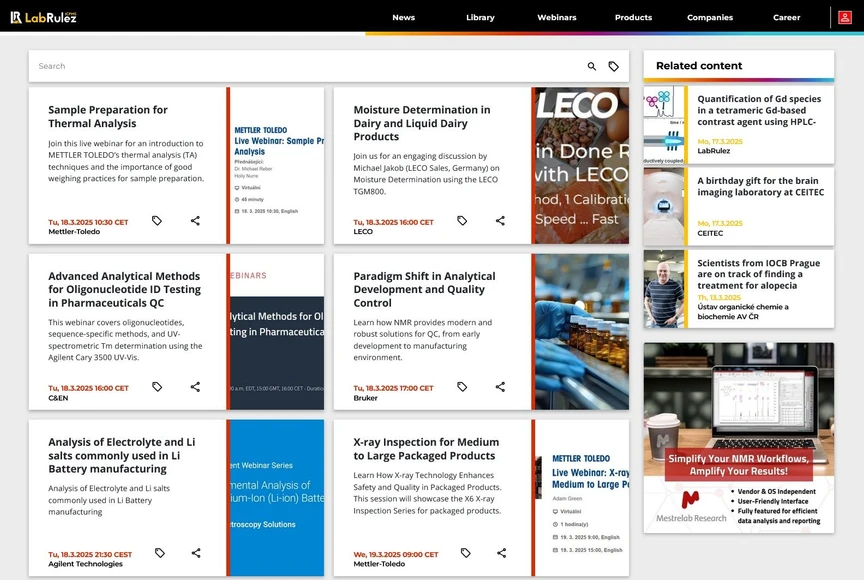
Task: Open 'Moisture Determination in Dairy and Liquid Dairy Products'
Action: (x=422, y=123)
